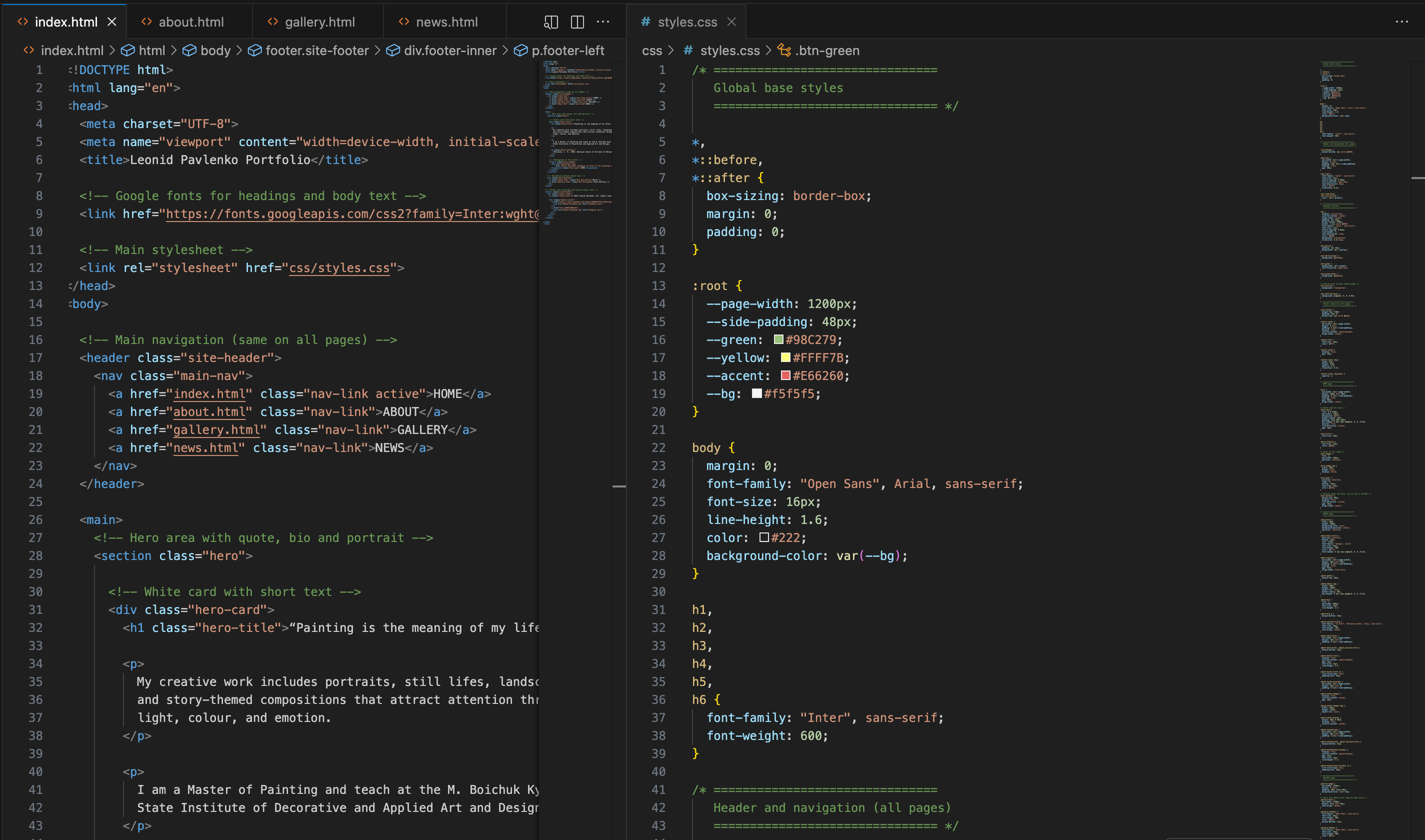
Task: Open the css folder breadcrumb
Action: (652, 51)
